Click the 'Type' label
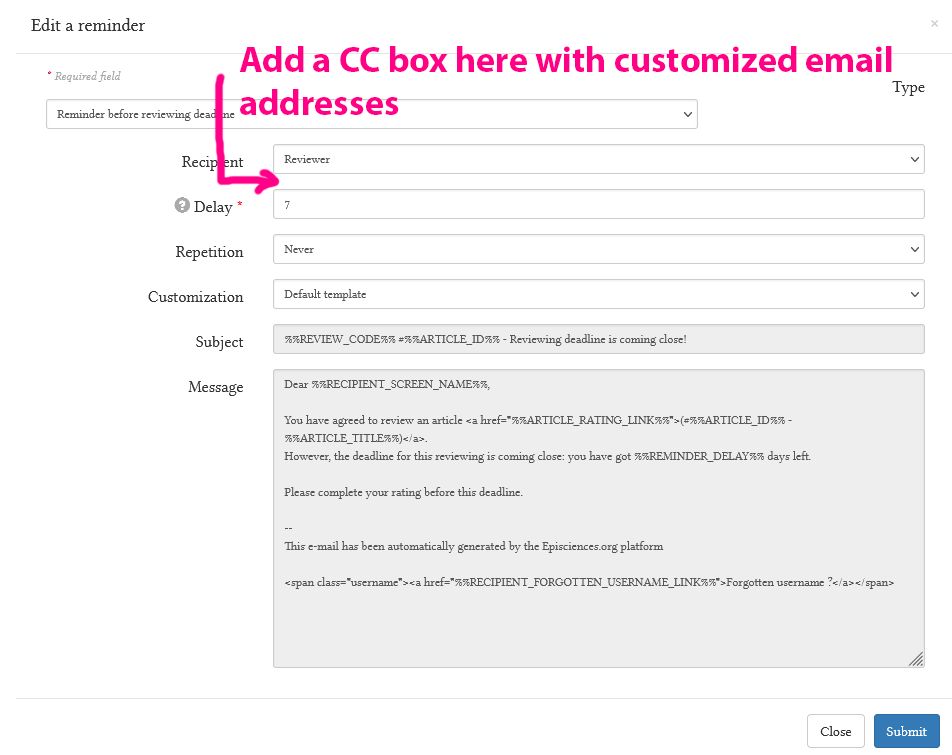 pos(908,87)
